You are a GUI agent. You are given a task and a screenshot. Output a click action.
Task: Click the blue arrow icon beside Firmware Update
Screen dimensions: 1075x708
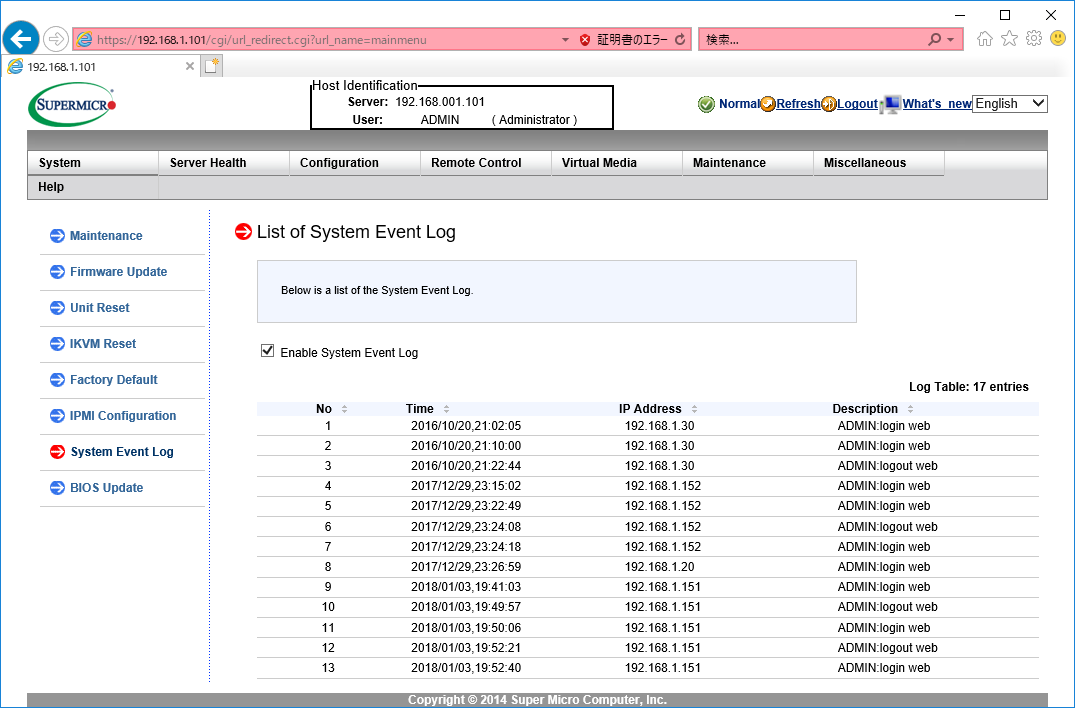58,271
